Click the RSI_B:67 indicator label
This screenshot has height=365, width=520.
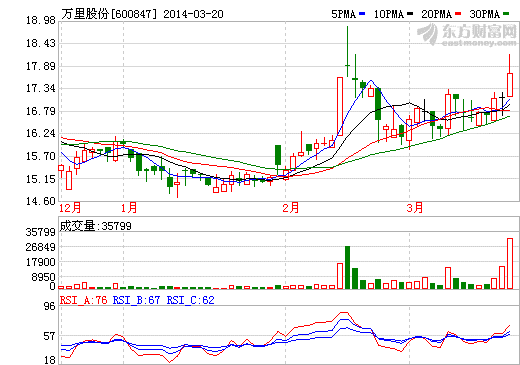point(136,300)
